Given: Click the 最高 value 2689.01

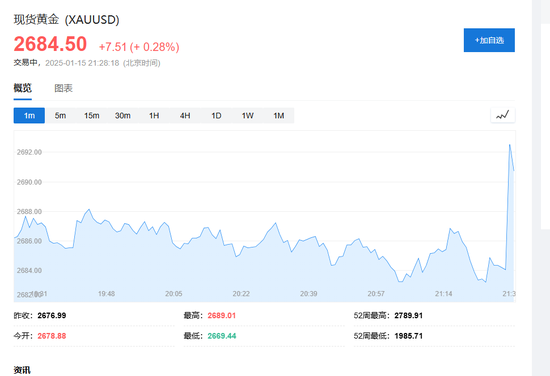Looking at the screenshot, I should 222,315.
